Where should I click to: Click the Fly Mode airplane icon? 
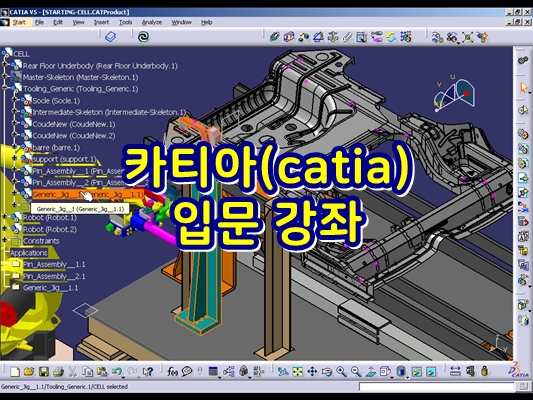(x=283, y=371)
